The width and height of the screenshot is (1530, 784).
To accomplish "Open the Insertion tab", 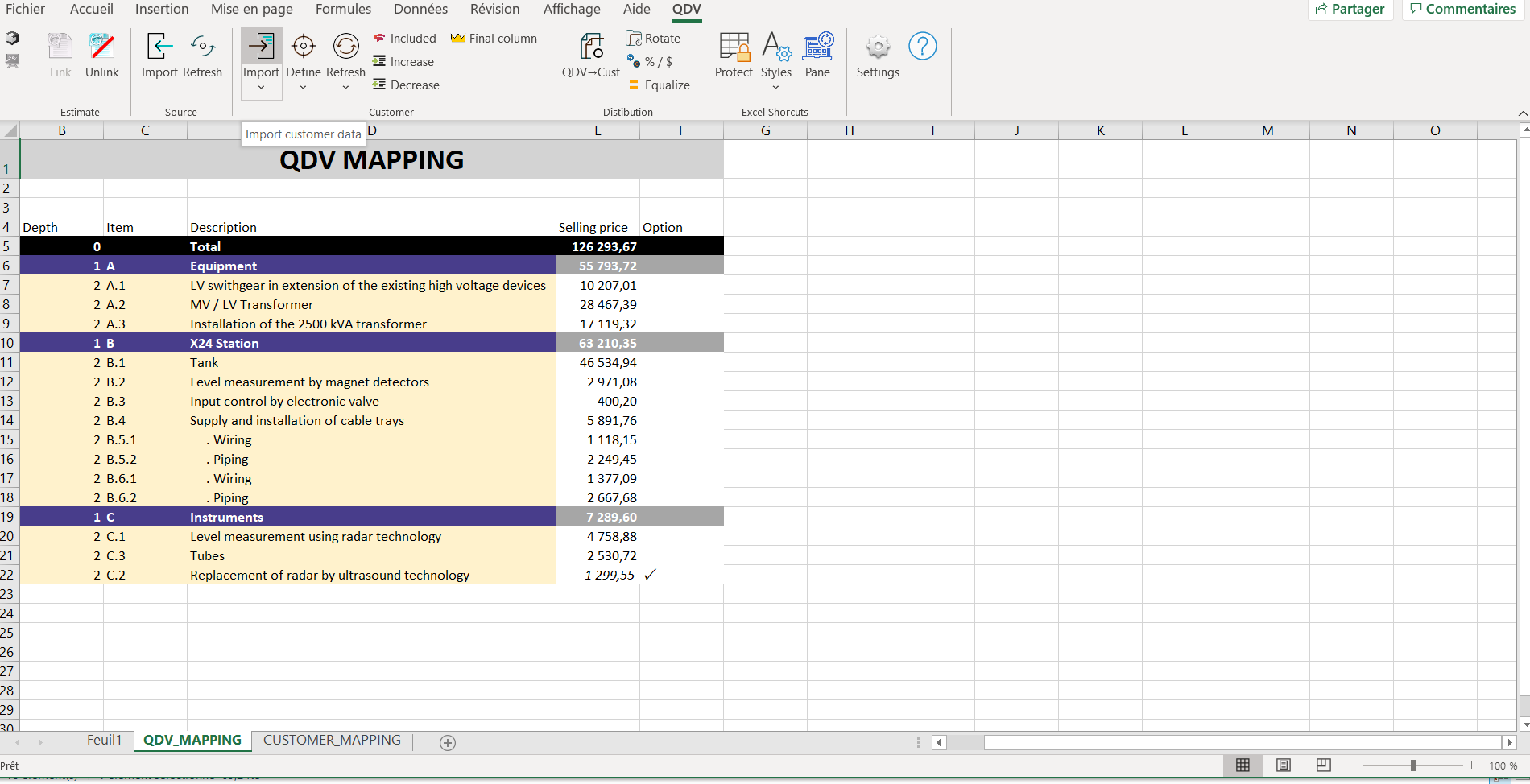I will click(162, 9).
